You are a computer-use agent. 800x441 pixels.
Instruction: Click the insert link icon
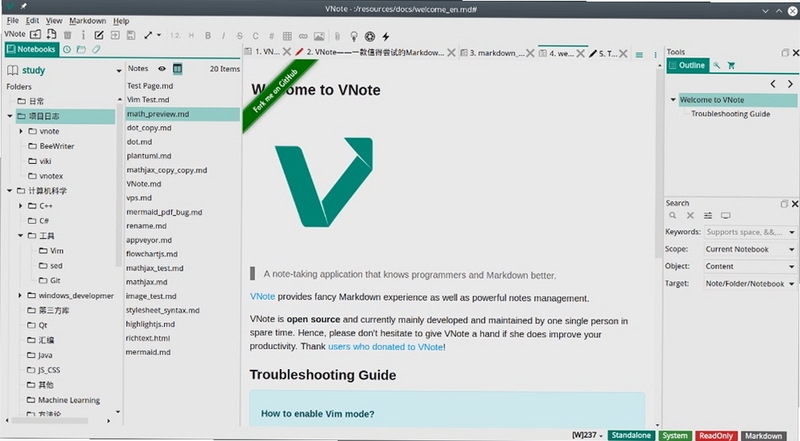pos(303,36)
